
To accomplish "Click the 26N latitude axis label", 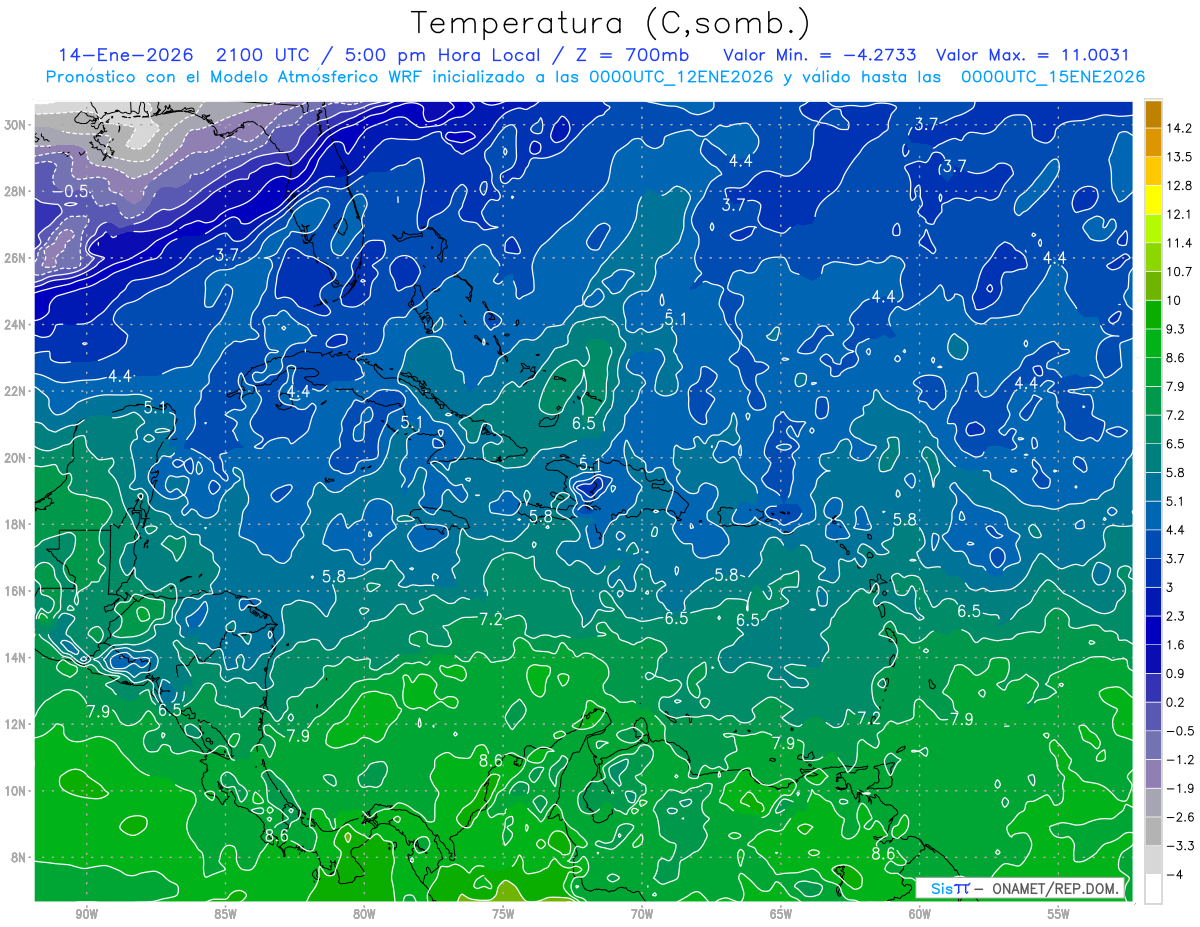I will pyautogui.click(x=16, y=258).
